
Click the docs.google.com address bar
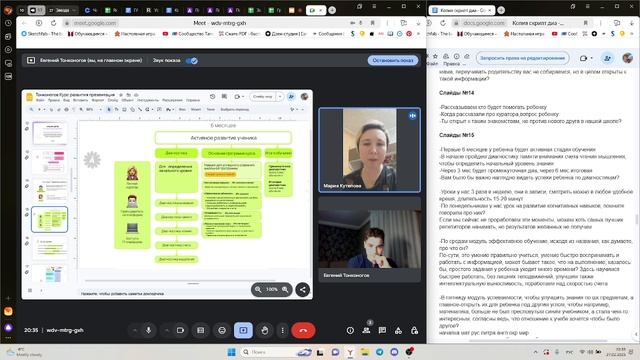484,23
